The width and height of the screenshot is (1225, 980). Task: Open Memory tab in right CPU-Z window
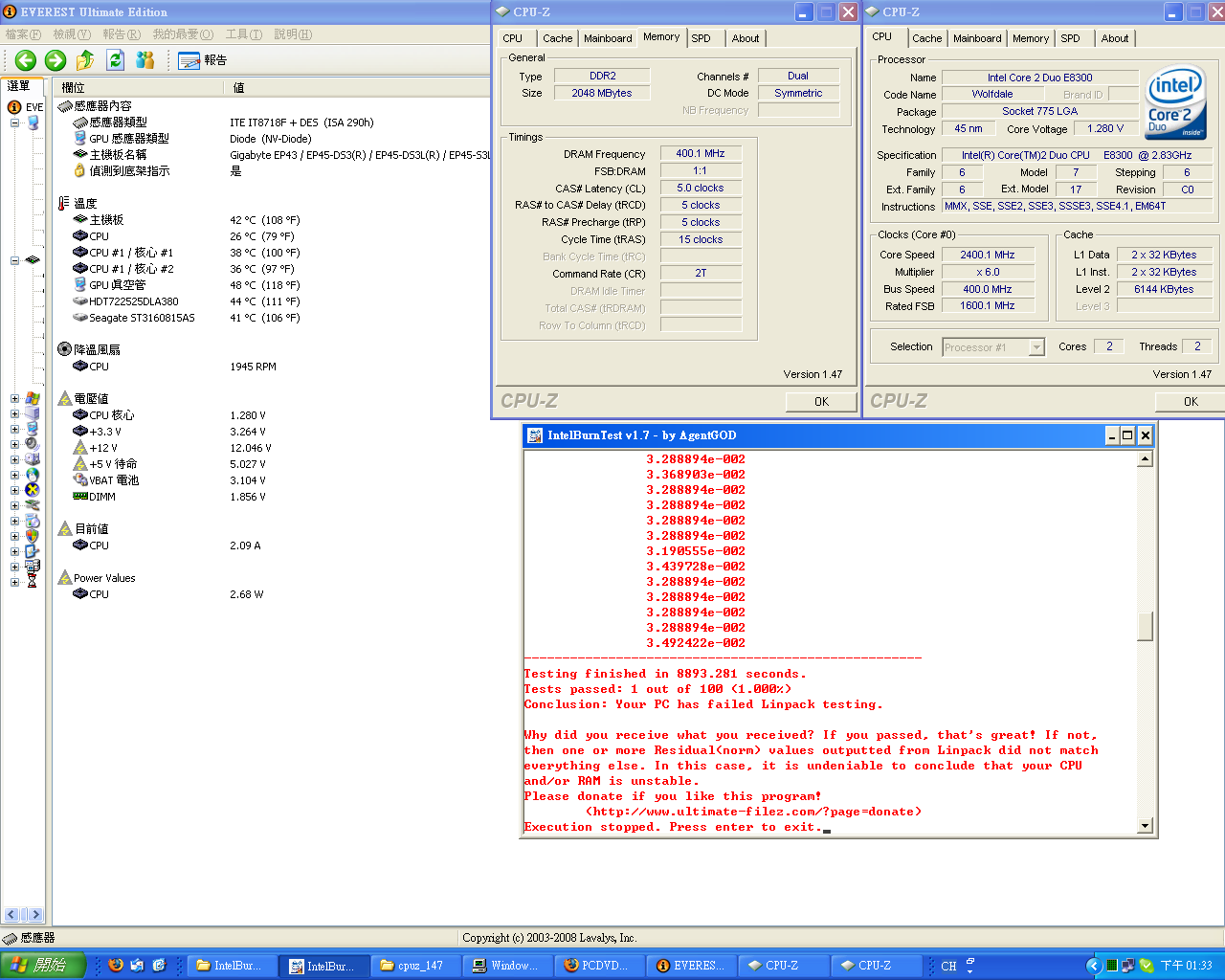1031,38
